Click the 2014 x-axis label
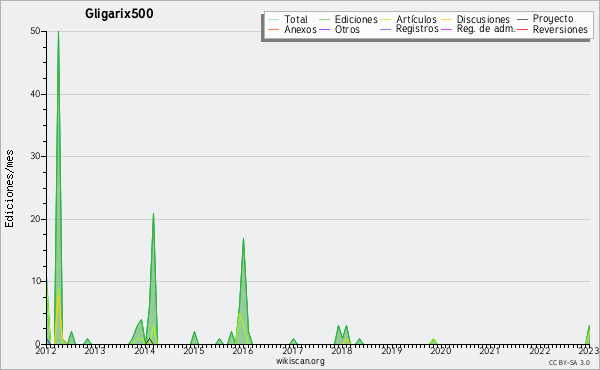 click(144, 351)
